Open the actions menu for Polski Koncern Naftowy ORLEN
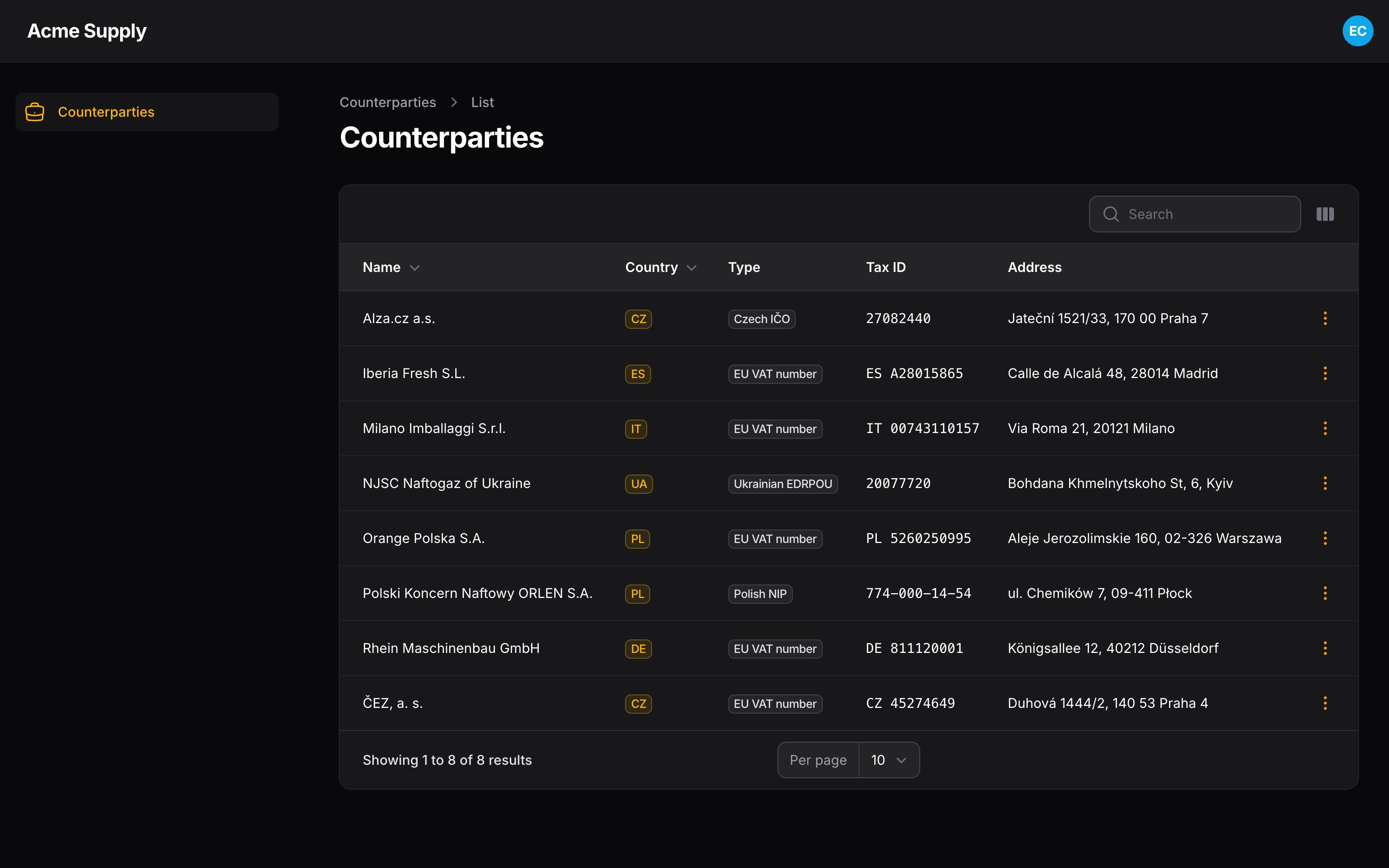Viewport: 1389px width, 868px height. pos(1325,594)
